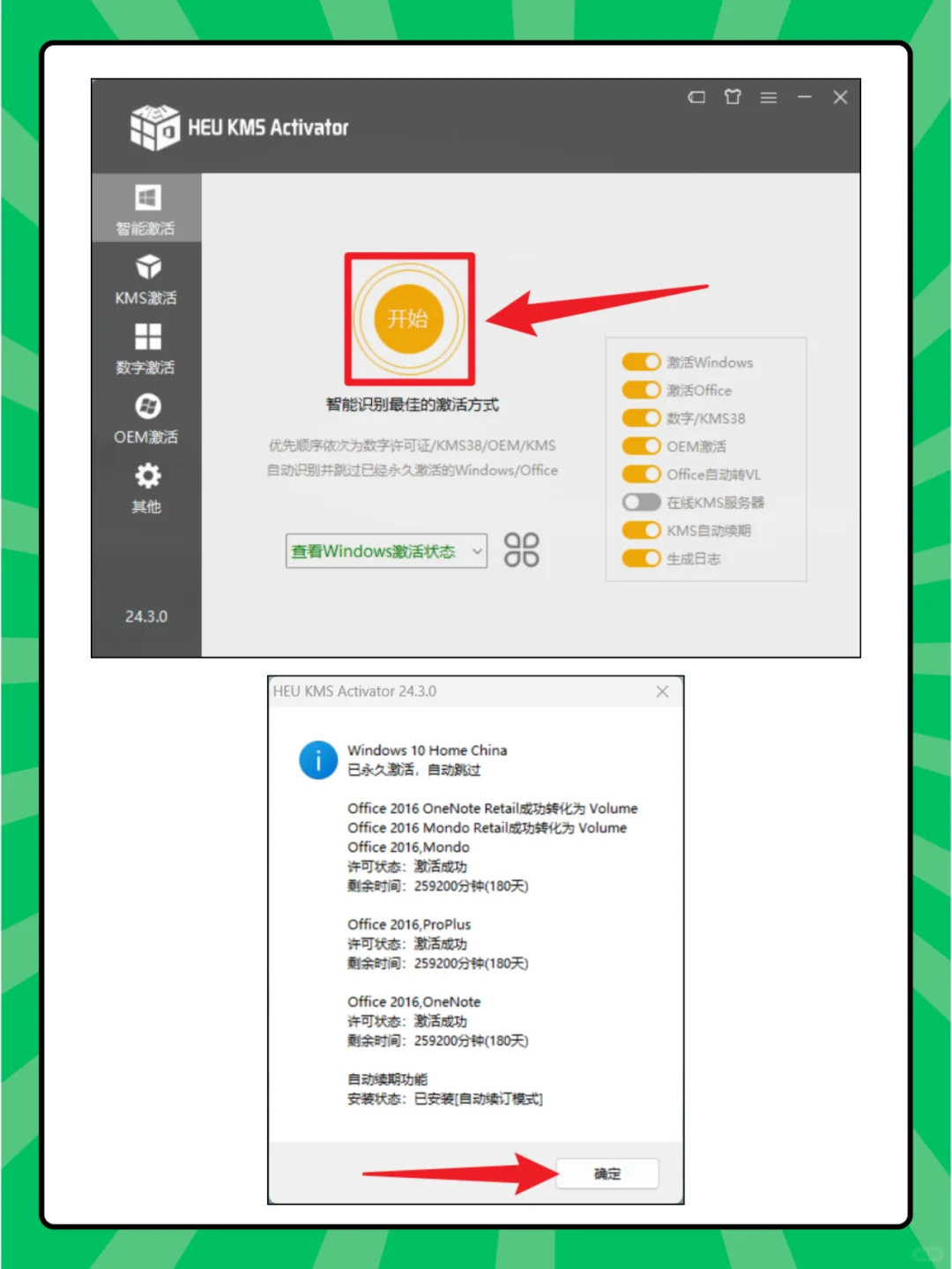This screenshot has height=1269, width=952.
Task: Click the shirt icon in the title bar
Action: (x=732, y=97)
